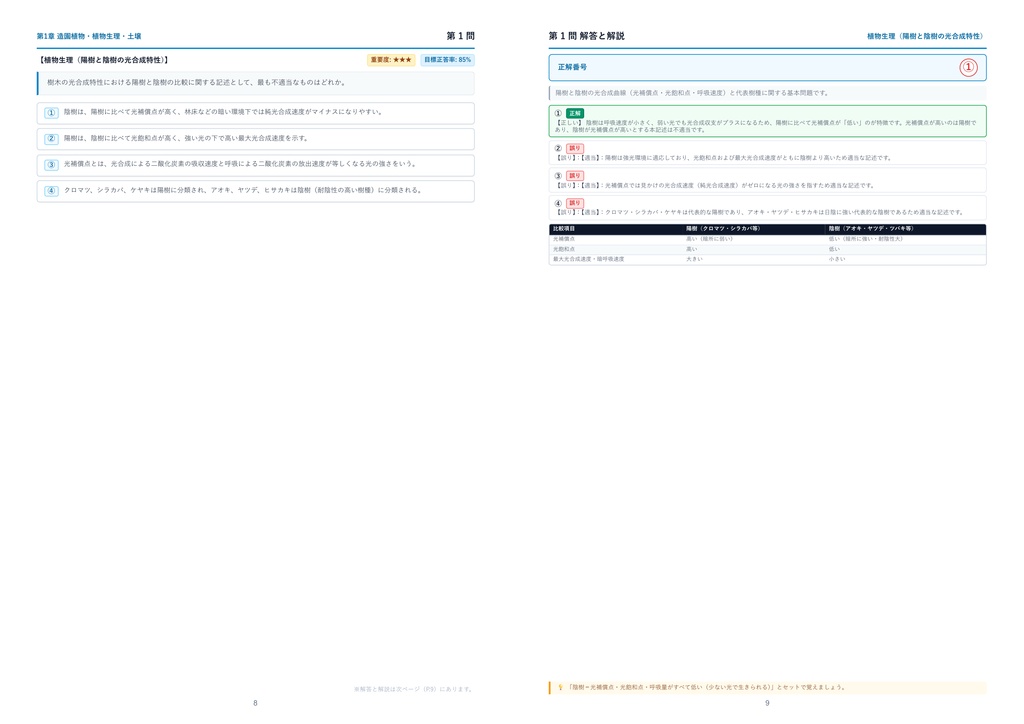Viewport: 1024px width, 724px height.
Task: Click the circled ④ number on the fourth explanation
Action: point(558,203)
